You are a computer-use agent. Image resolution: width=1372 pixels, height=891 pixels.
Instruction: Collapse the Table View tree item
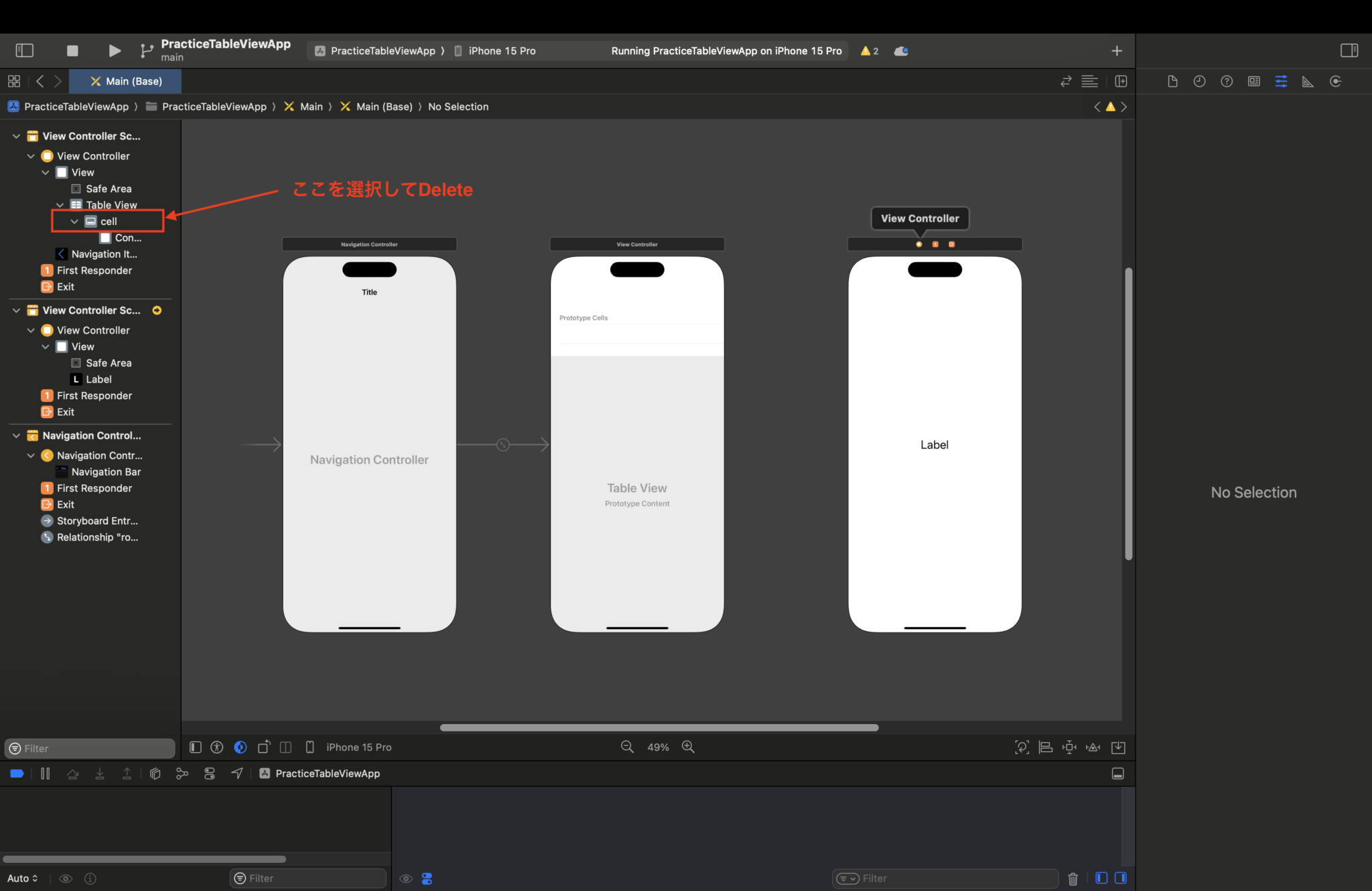[x=60, y=204]
